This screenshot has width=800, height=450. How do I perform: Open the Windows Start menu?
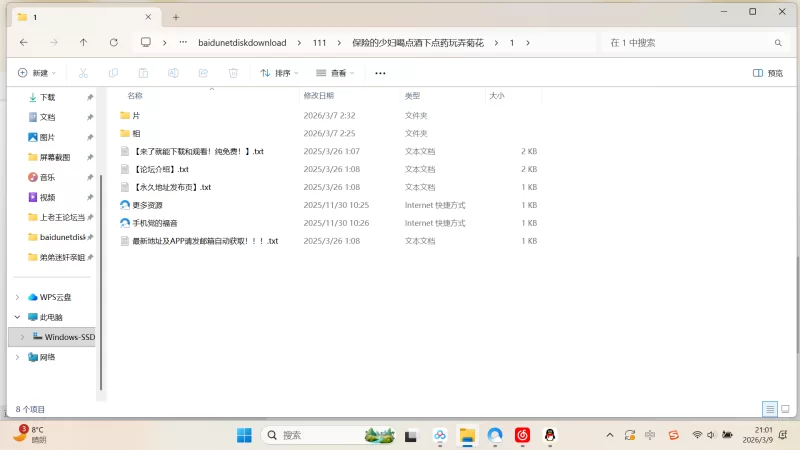click(x=244, y=435)
